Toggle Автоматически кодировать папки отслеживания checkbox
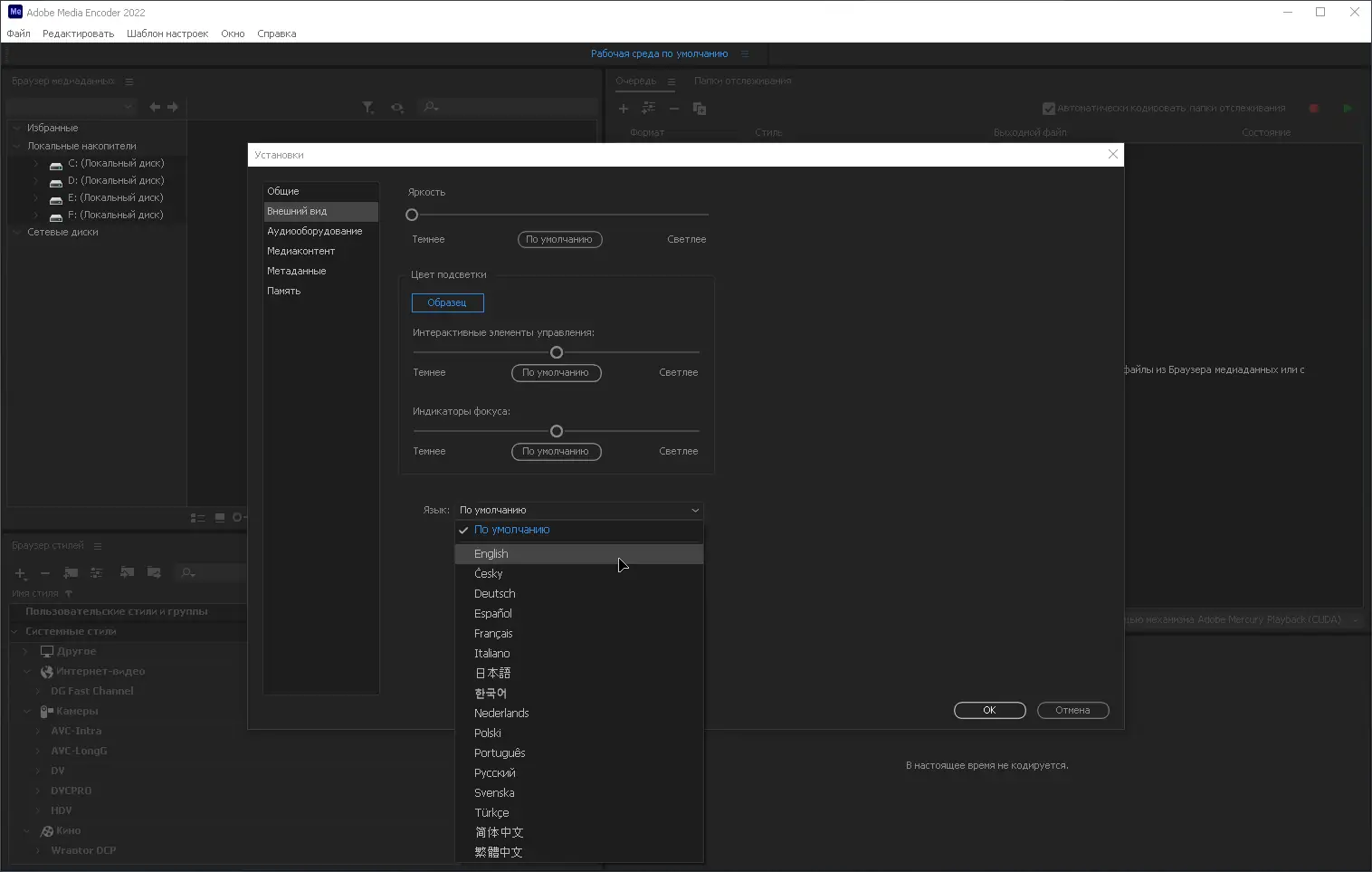The image size is (1372, 872). pos(1048,109)
